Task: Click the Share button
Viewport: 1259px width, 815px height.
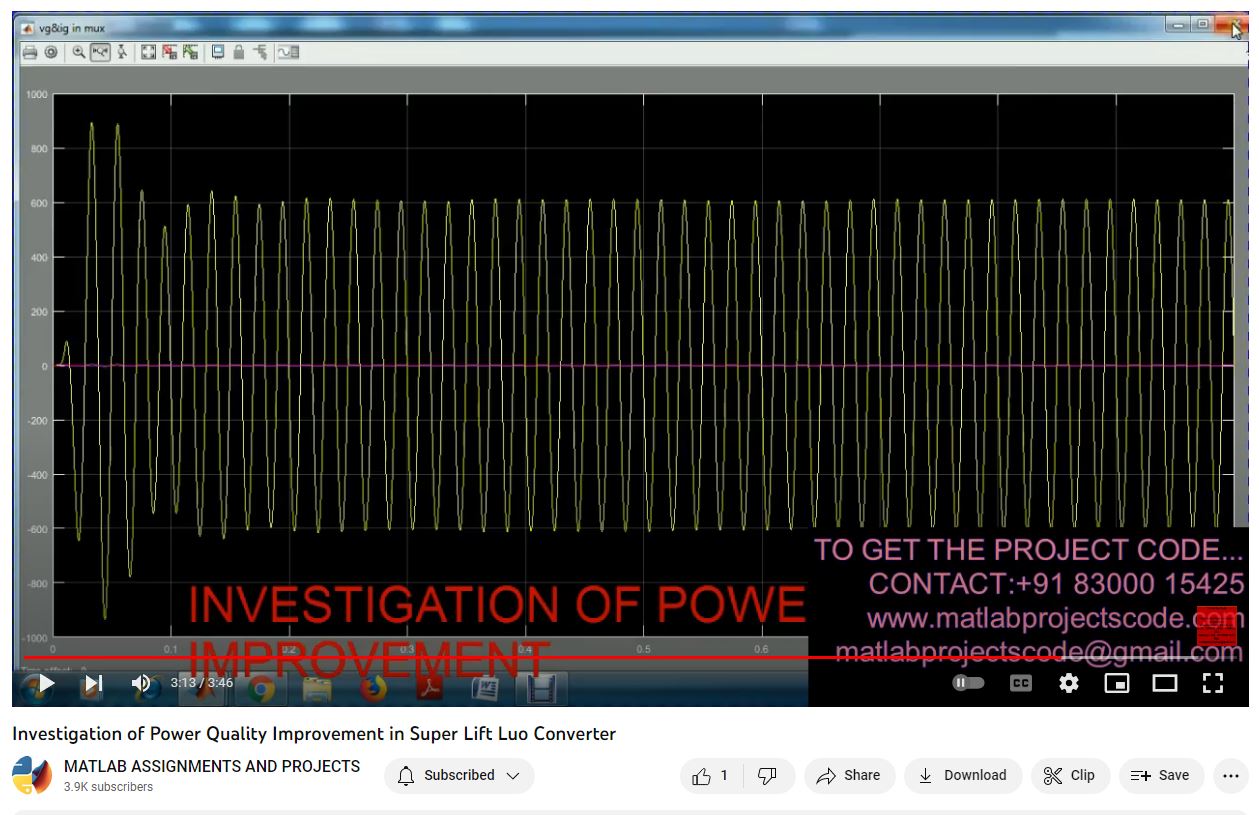Action: (849, 776)
